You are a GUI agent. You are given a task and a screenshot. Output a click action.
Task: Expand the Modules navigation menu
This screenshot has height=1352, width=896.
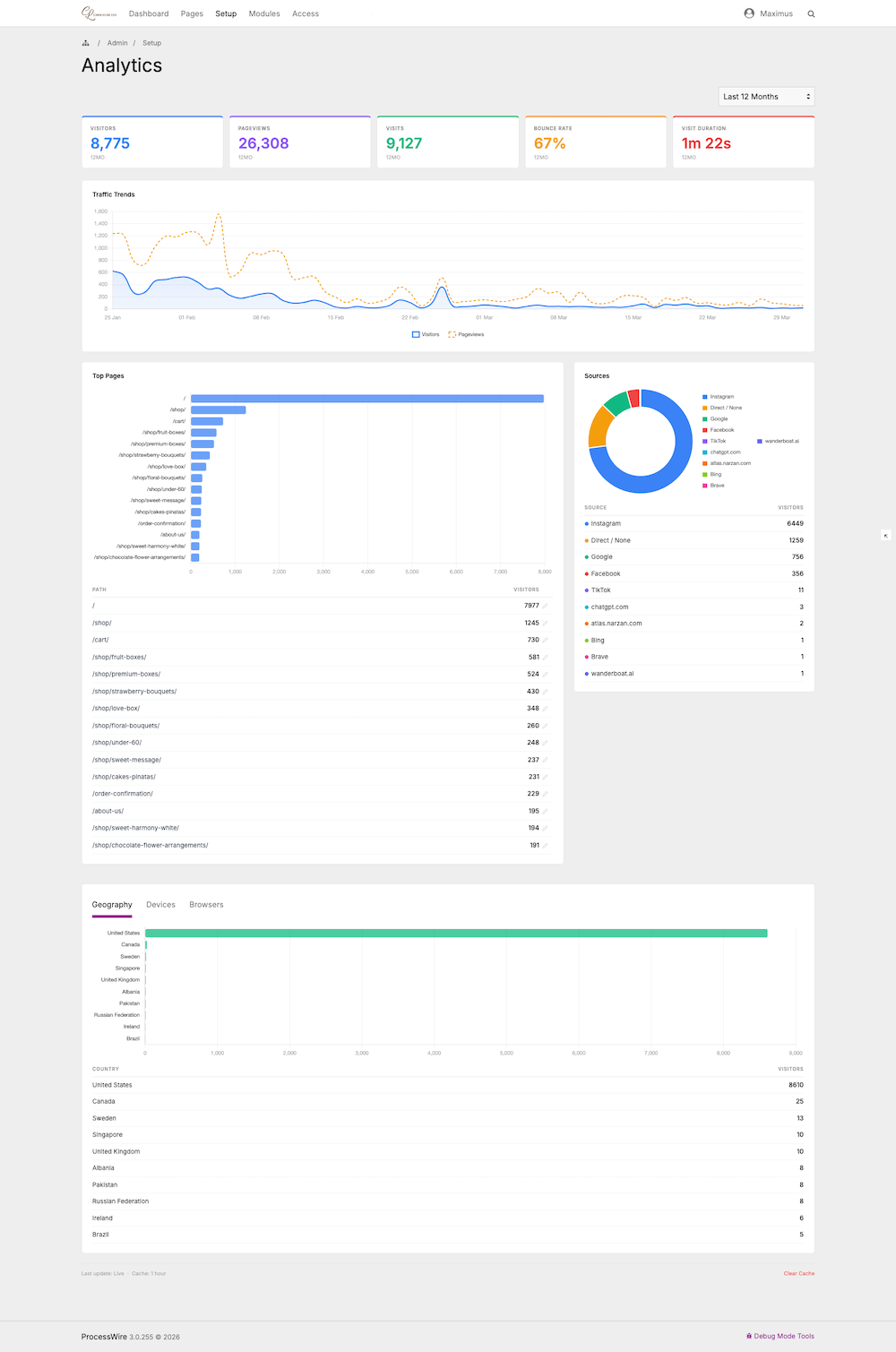click(264, 14)
